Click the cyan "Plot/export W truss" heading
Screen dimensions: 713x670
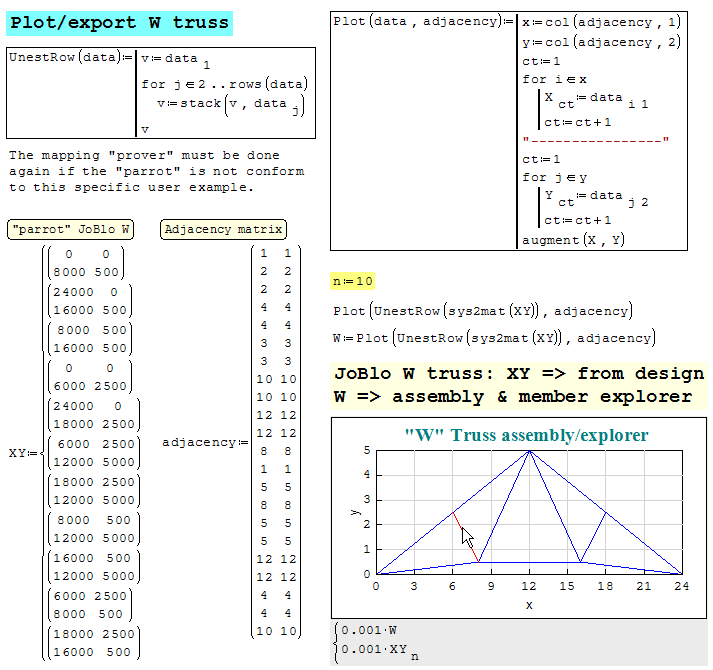coord(118,23)
